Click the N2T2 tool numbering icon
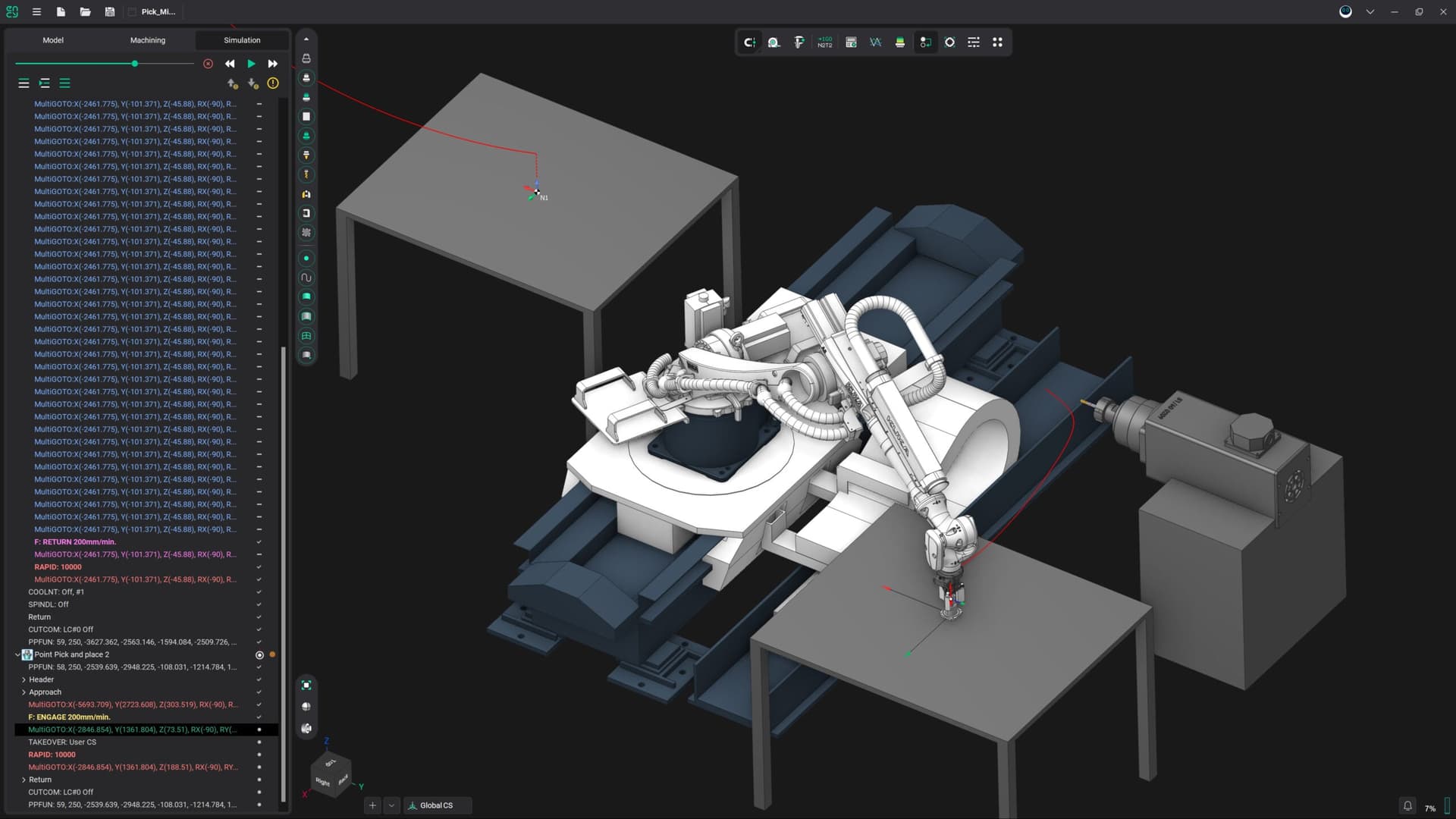 coord(825,42)
